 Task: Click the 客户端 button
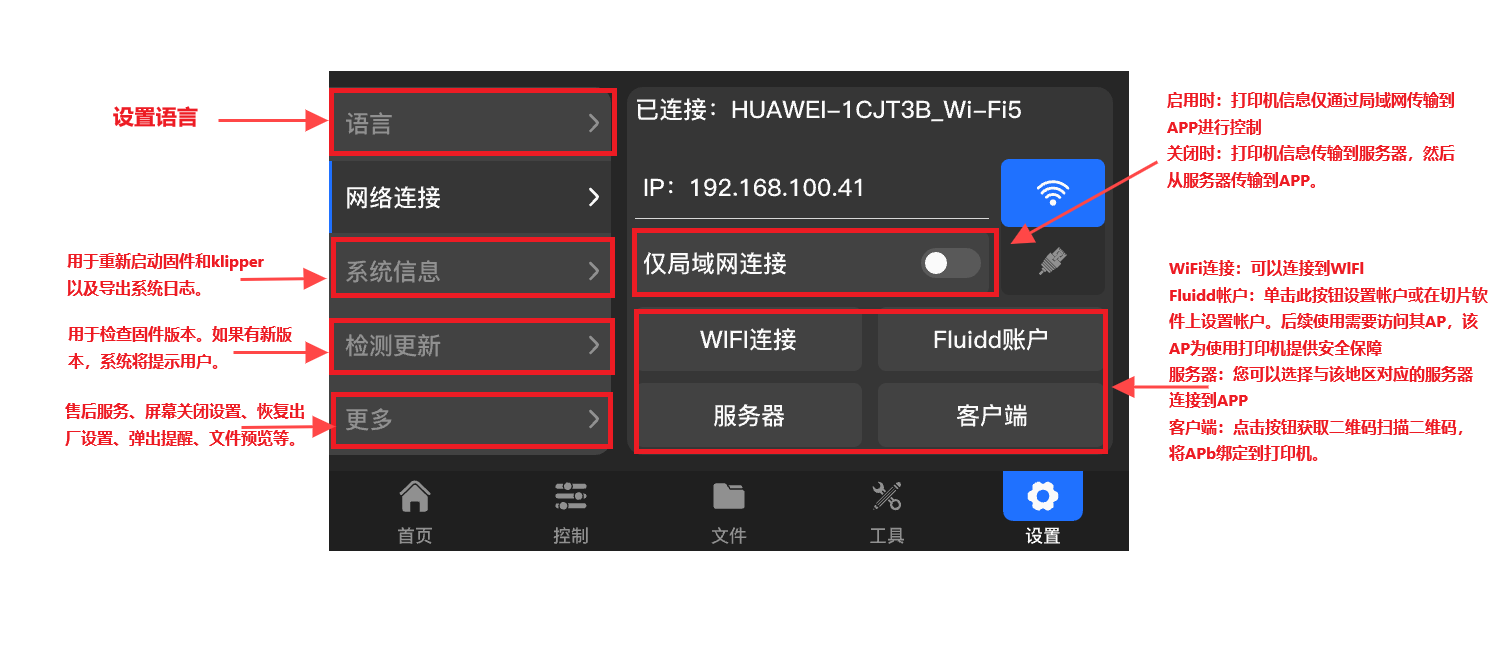pyautogui.click(x=990, y=415)
